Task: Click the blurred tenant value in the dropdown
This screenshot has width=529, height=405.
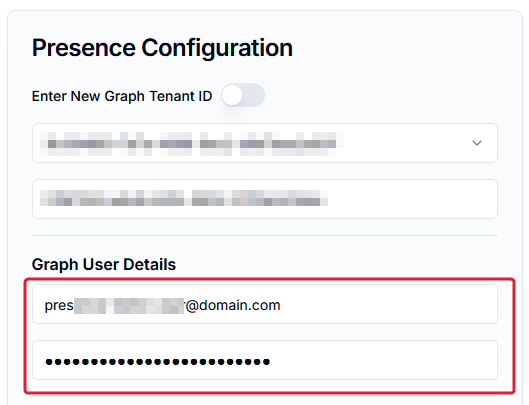Action: (192, 144)
